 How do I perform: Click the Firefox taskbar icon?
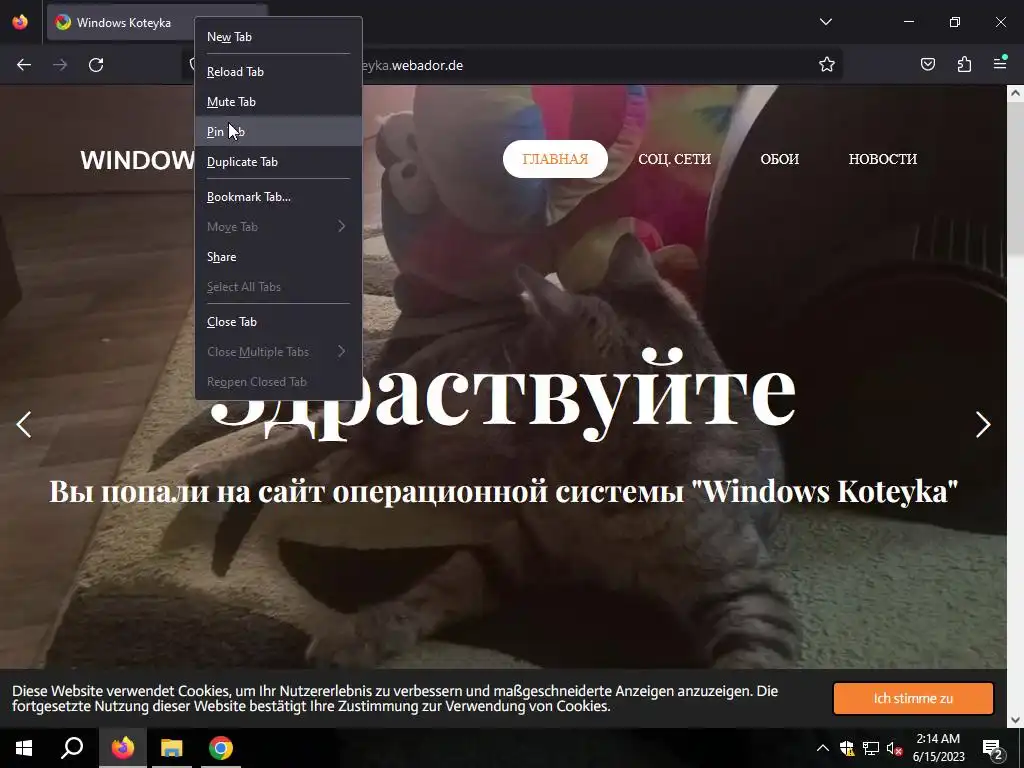tap(123, 748)
